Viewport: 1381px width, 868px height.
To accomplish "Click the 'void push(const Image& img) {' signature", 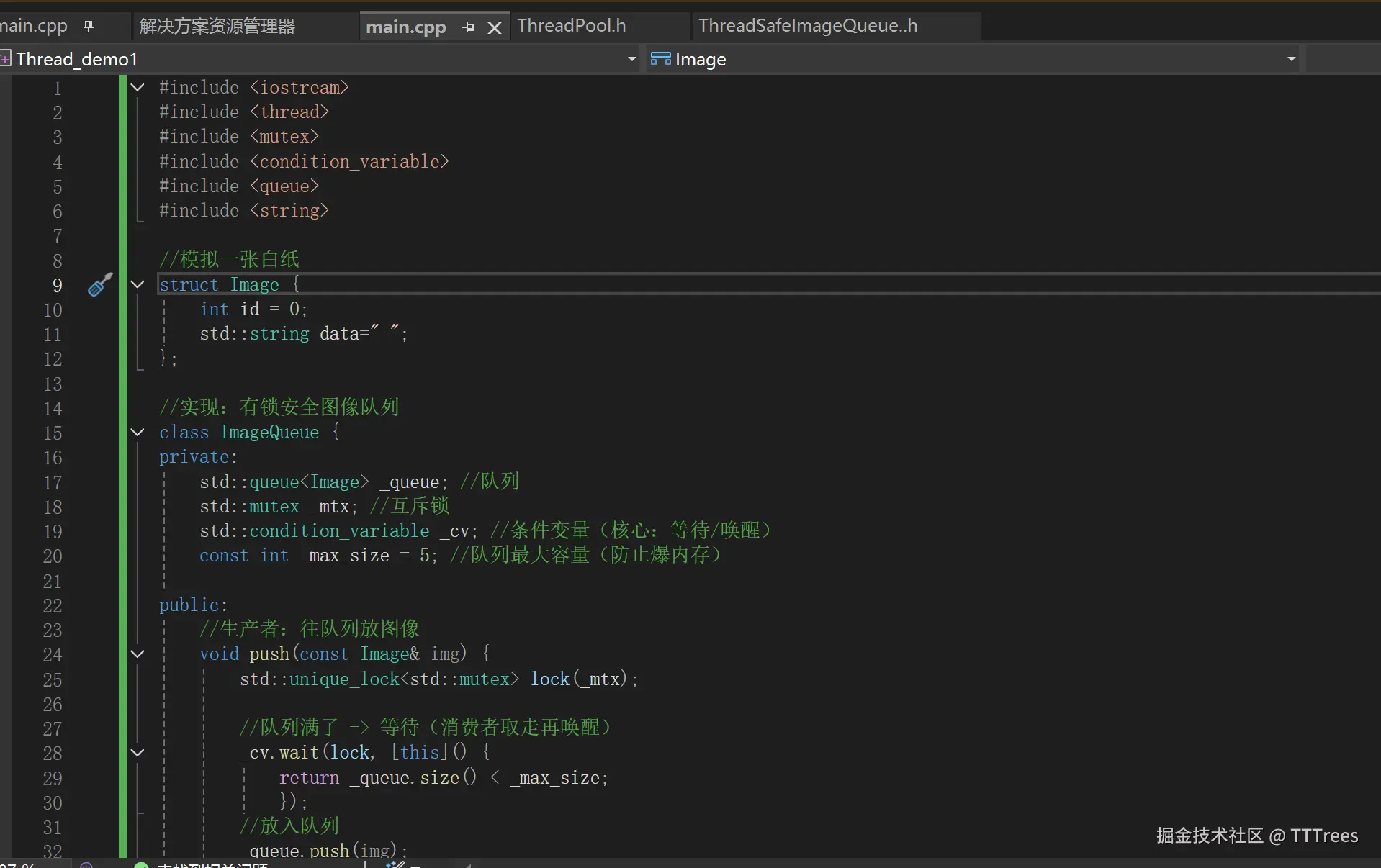I will (x=346, y=654).
